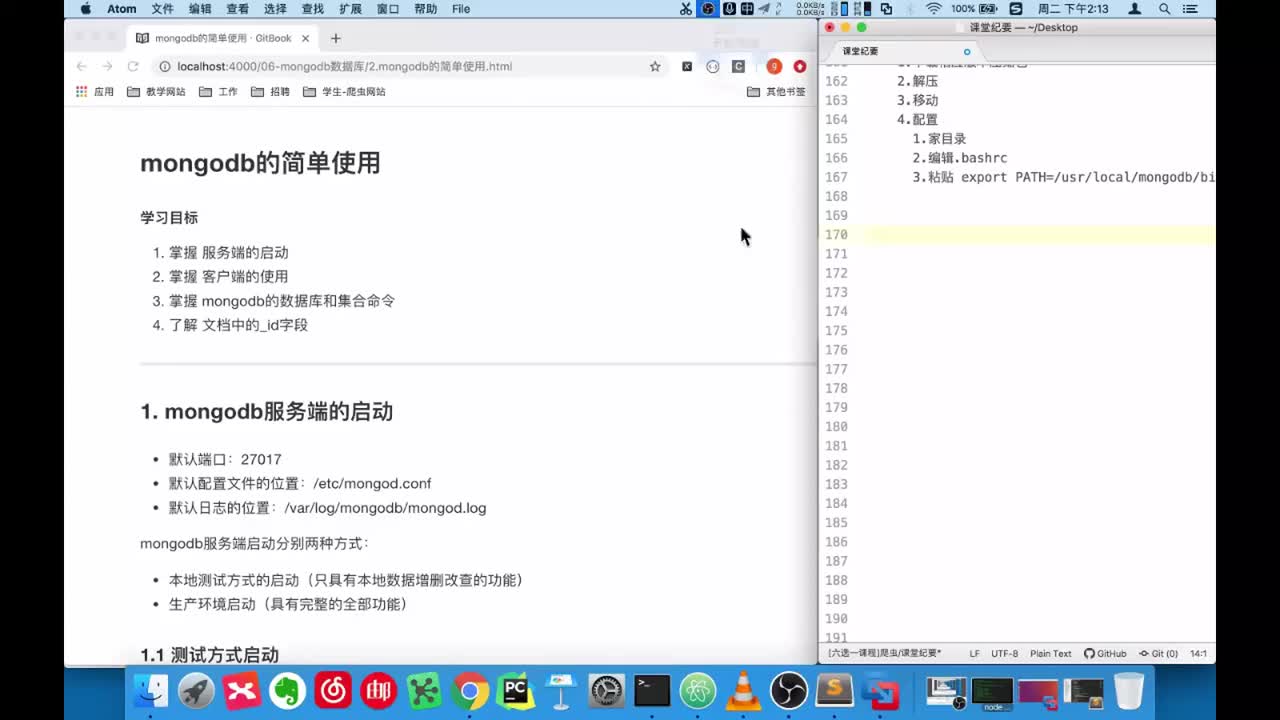Click the clock 周二 下午2:13
Image resolution: width=1280 pixels, height=720 pixels.
[1073, 9]
